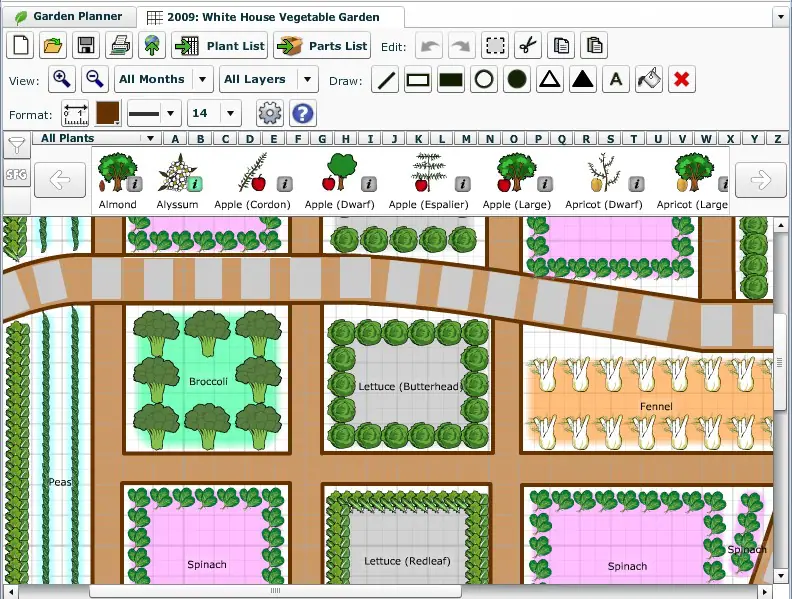This screenshot has width=792, height=599.
Task: Switch to the Garden Planner tab
Action: coord(70,17)
